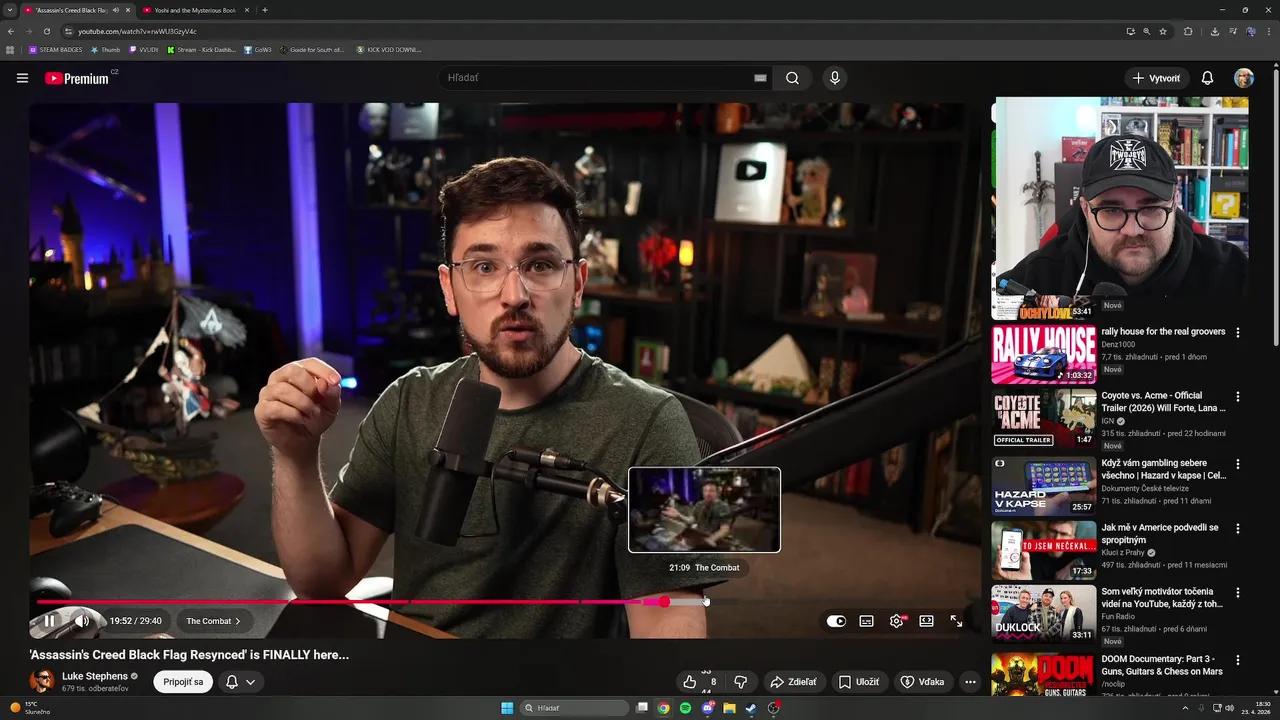The height and width of the screenshot is (720, 1280).
Task: Reload the page
Action: coord(47,31)
